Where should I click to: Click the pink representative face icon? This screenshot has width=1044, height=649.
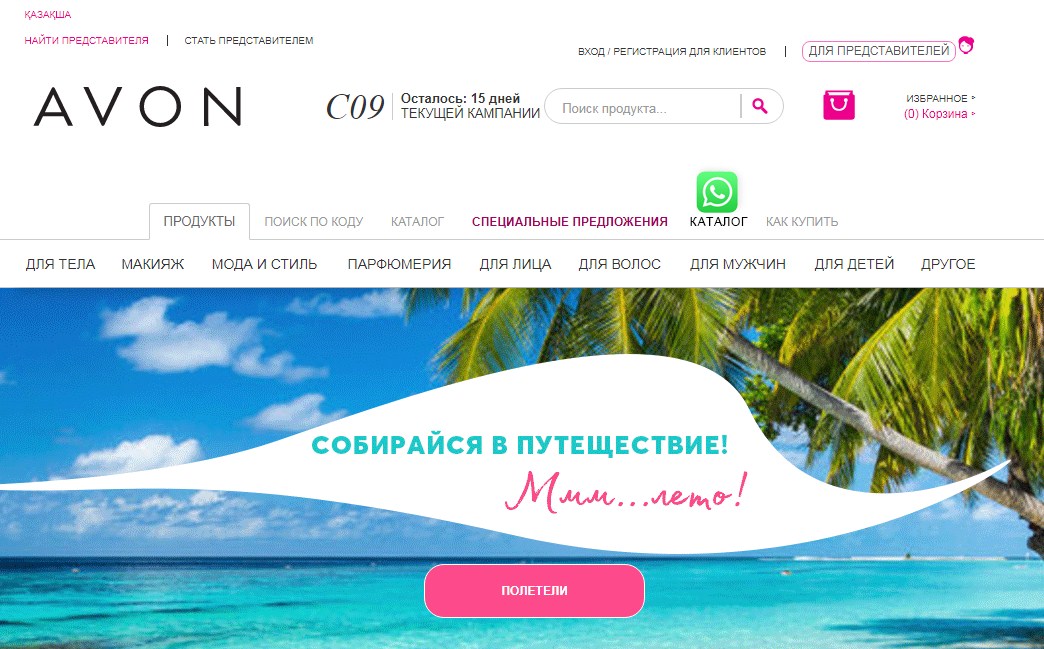[966, 45]
